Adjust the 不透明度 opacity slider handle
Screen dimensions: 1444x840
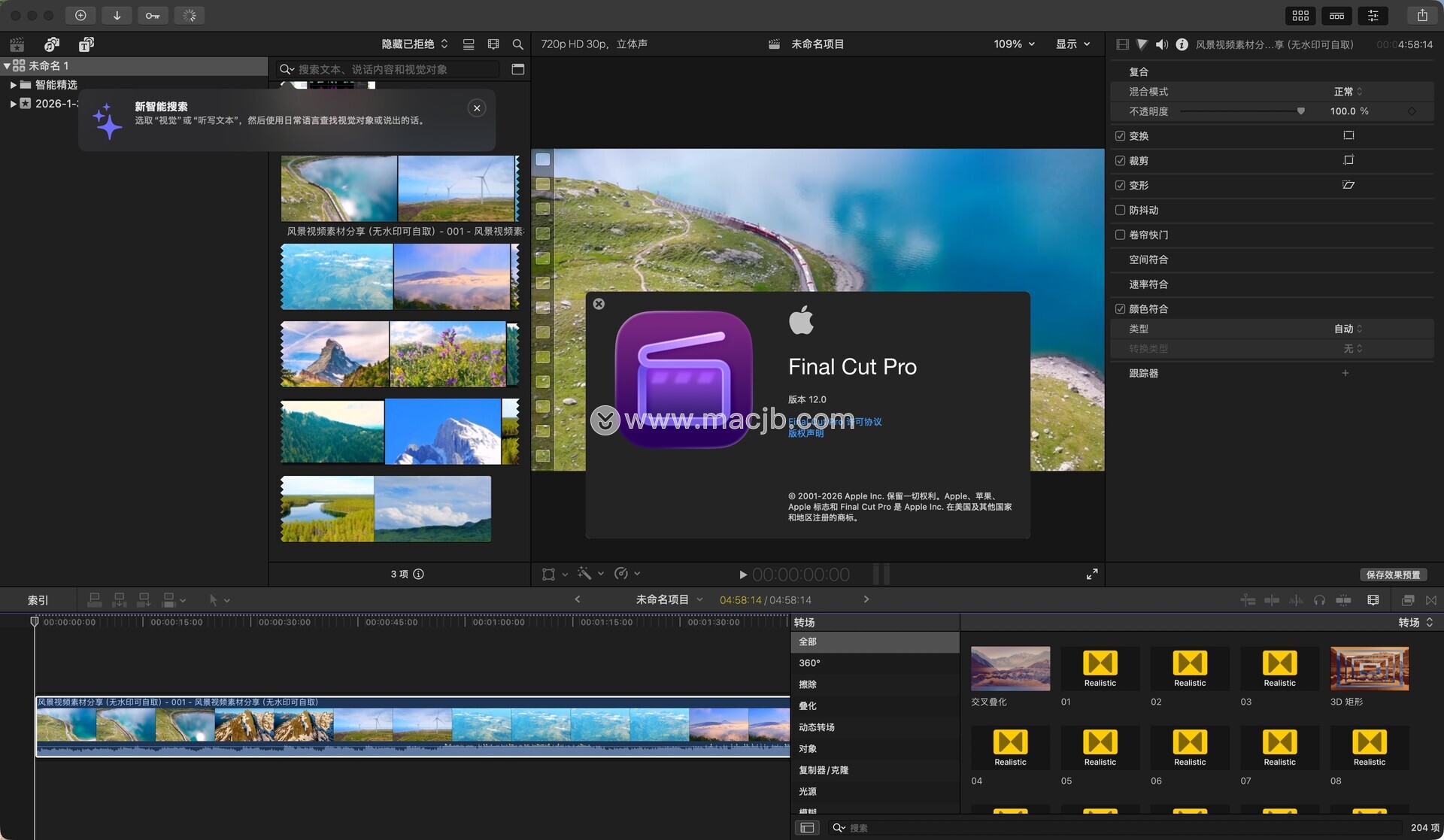point(1300,111)
